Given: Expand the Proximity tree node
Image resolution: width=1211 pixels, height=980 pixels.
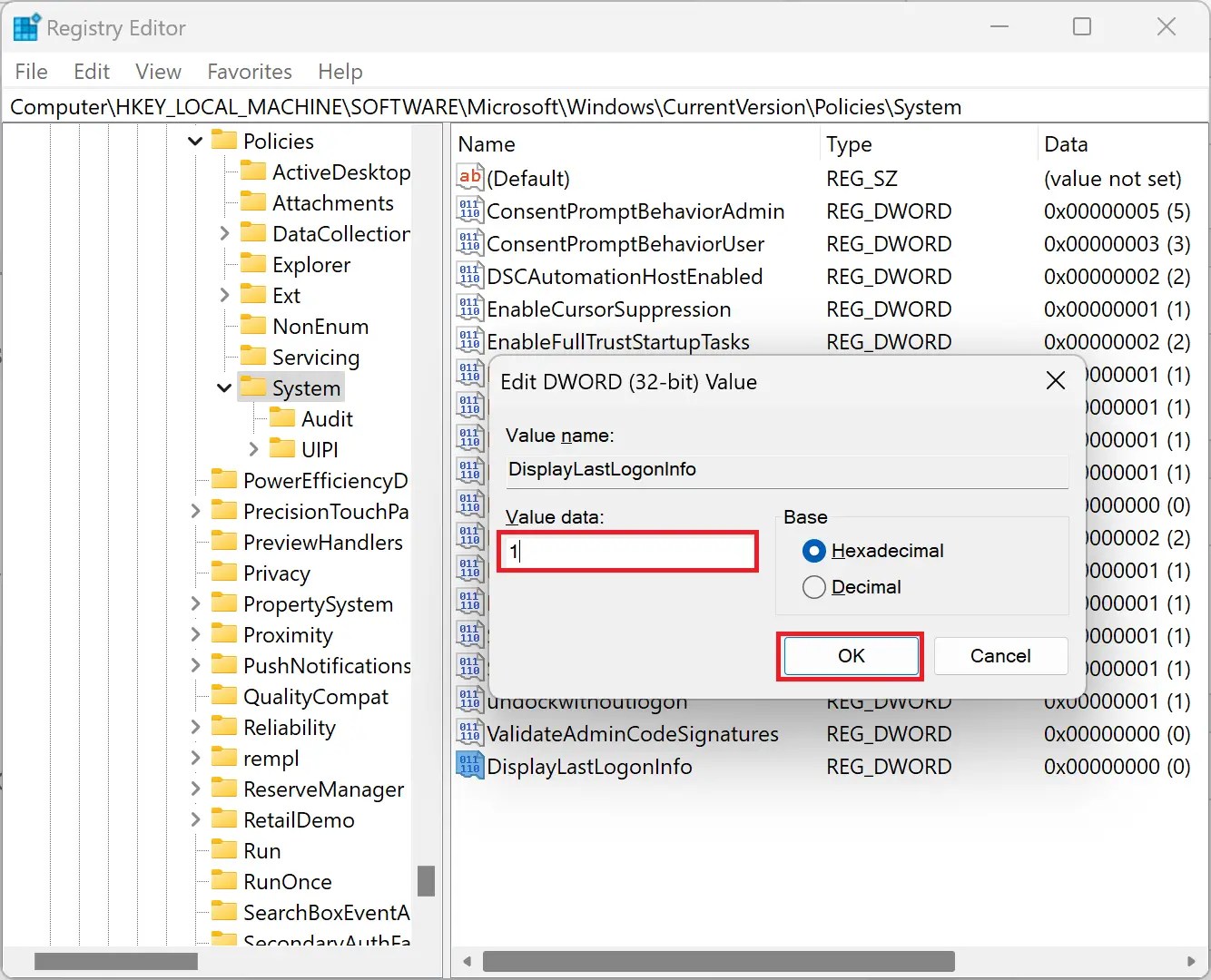Looking at the screenshot, I should coord(194,634).
